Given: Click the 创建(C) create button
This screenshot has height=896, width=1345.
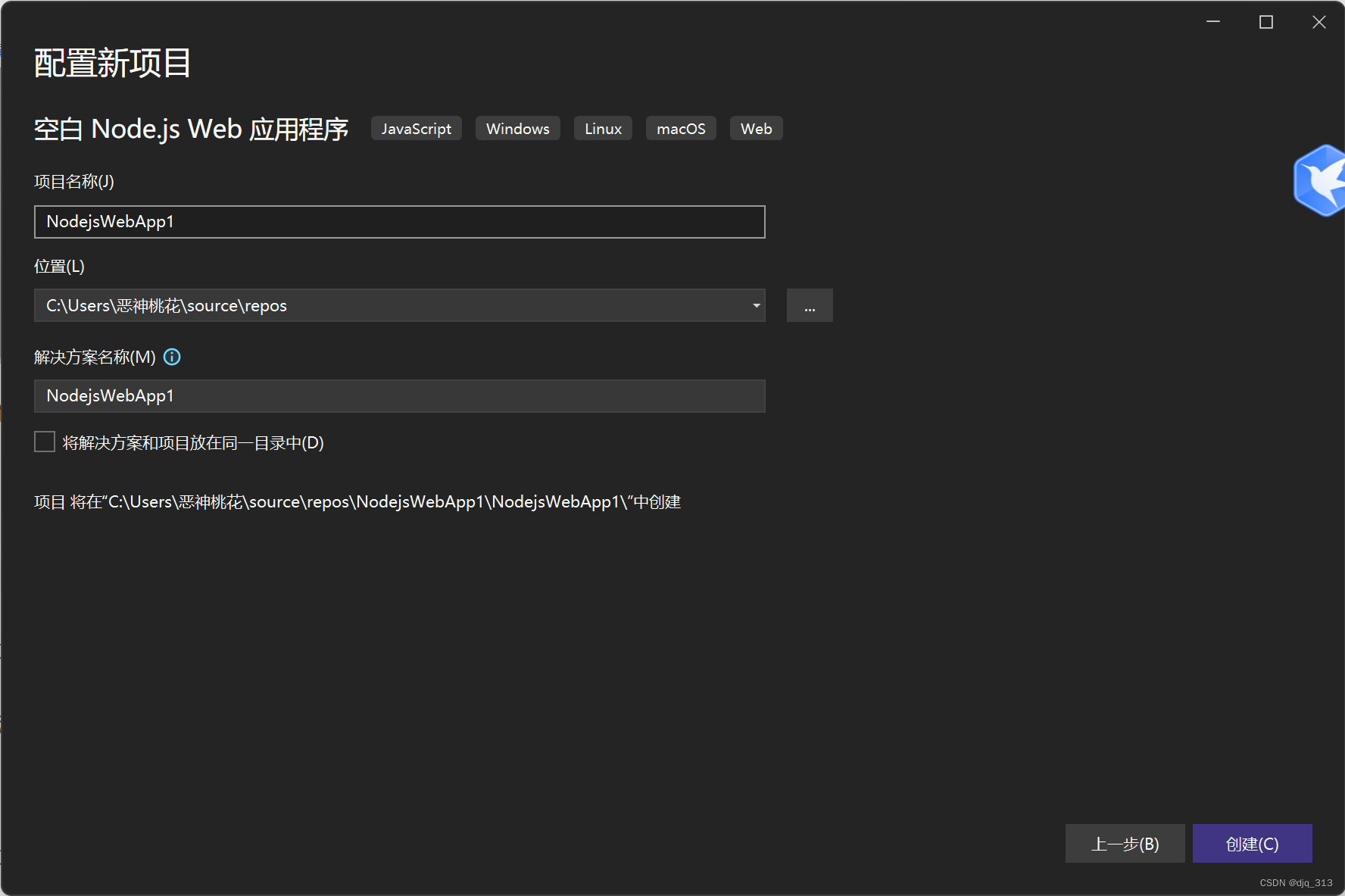Looking at the screenshot, I should tap(1252, 843).
